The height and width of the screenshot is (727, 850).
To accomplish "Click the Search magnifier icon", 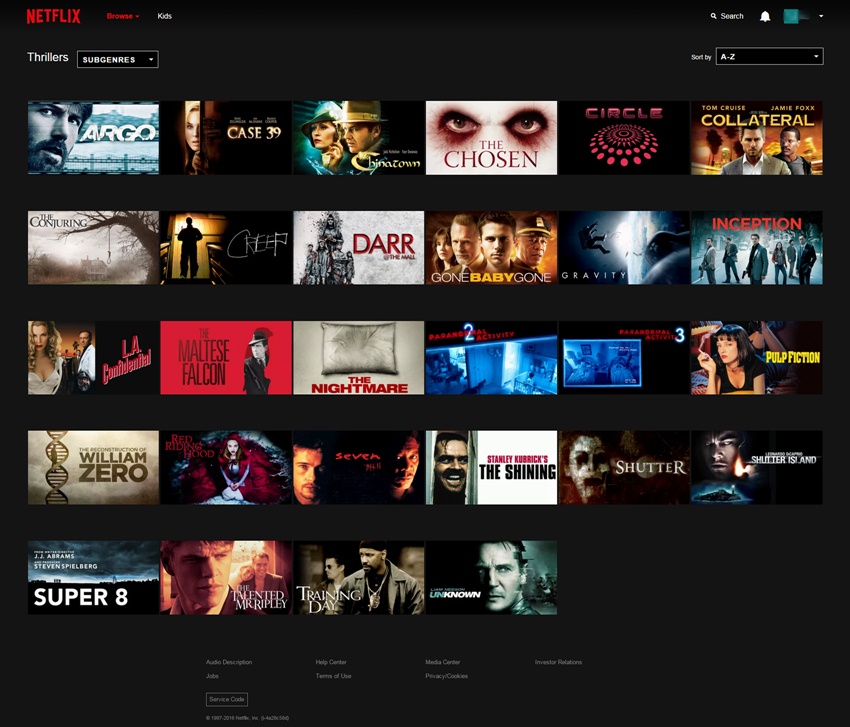I will coord(713,16).
